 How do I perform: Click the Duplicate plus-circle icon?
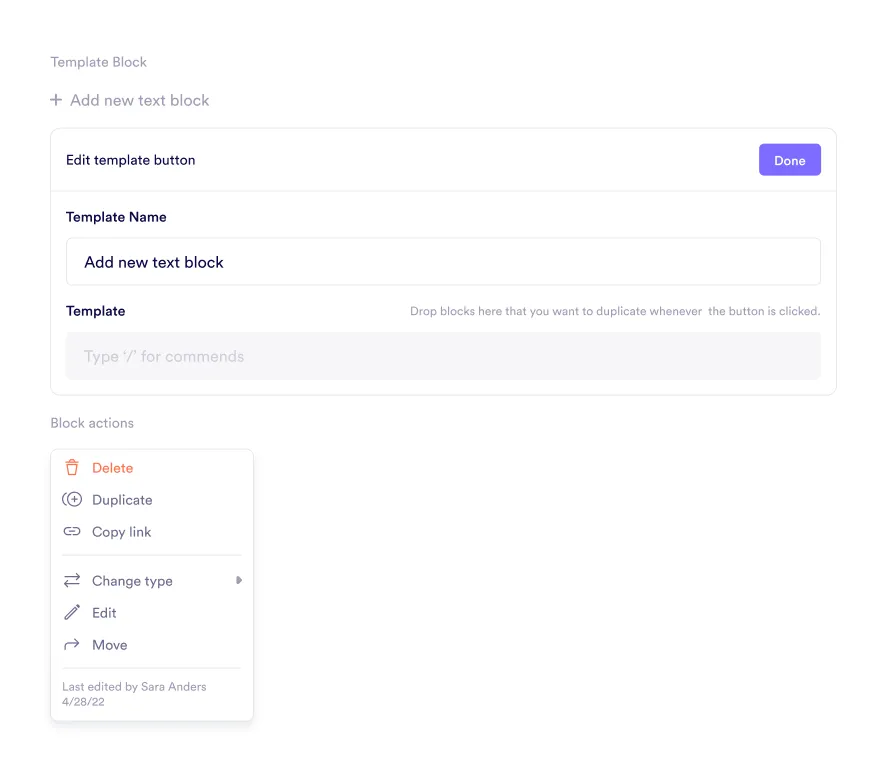click(72, 500)
